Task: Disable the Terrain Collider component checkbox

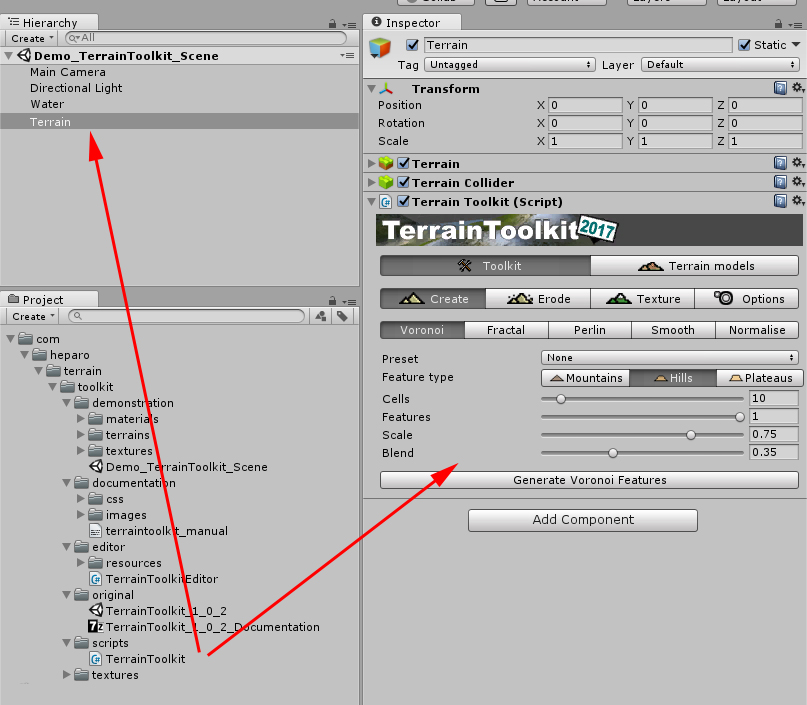Action: click(404, 182)
